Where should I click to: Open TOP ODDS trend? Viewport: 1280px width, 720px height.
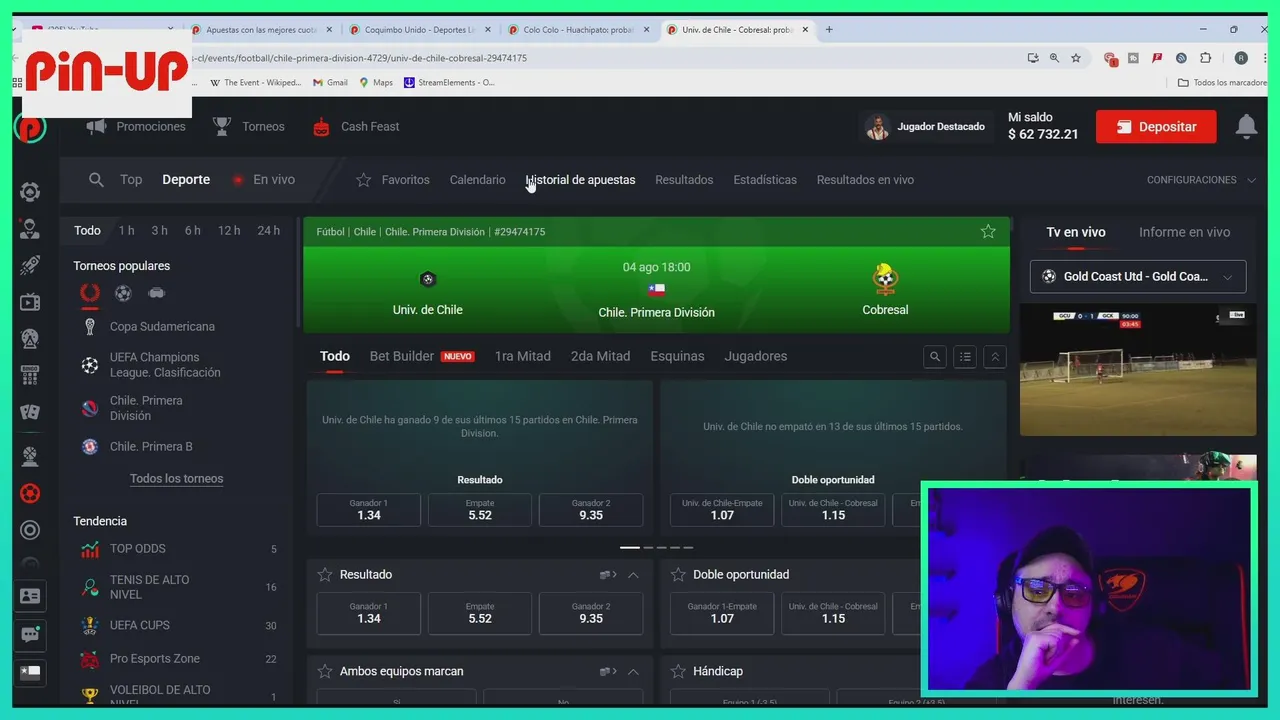pyautogui.click(x=138, y=549)
